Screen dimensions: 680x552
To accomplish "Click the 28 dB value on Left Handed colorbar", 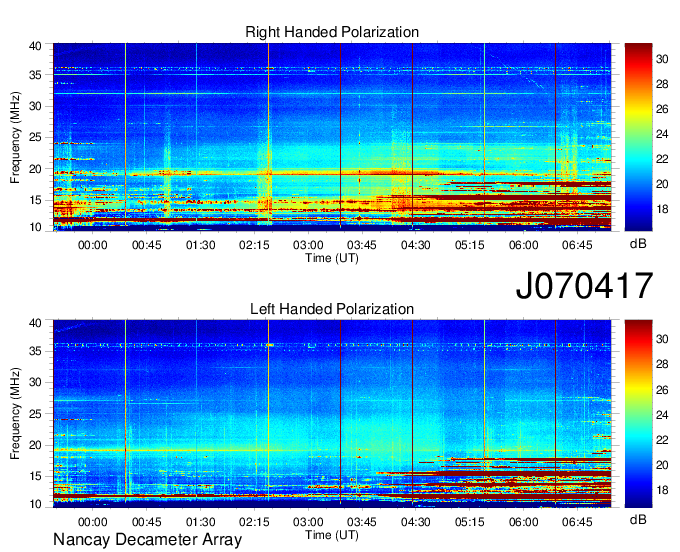I will coord(662,364).
